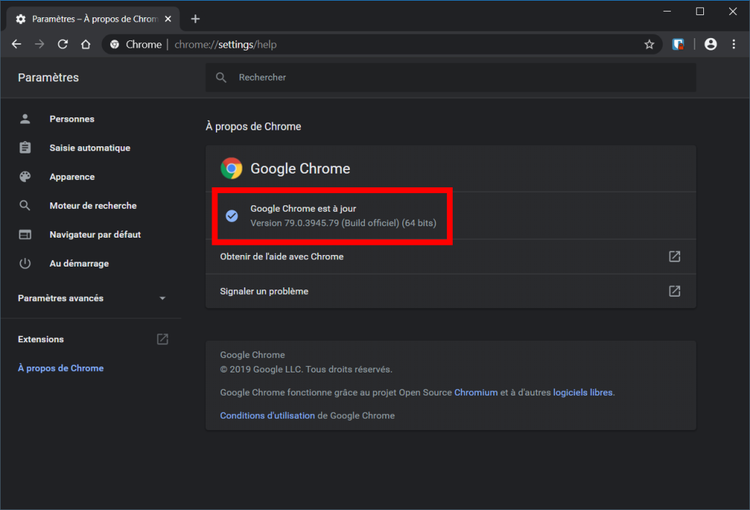Open the user profile avatar
750x510 pixels.
click(x=710, y=44)
